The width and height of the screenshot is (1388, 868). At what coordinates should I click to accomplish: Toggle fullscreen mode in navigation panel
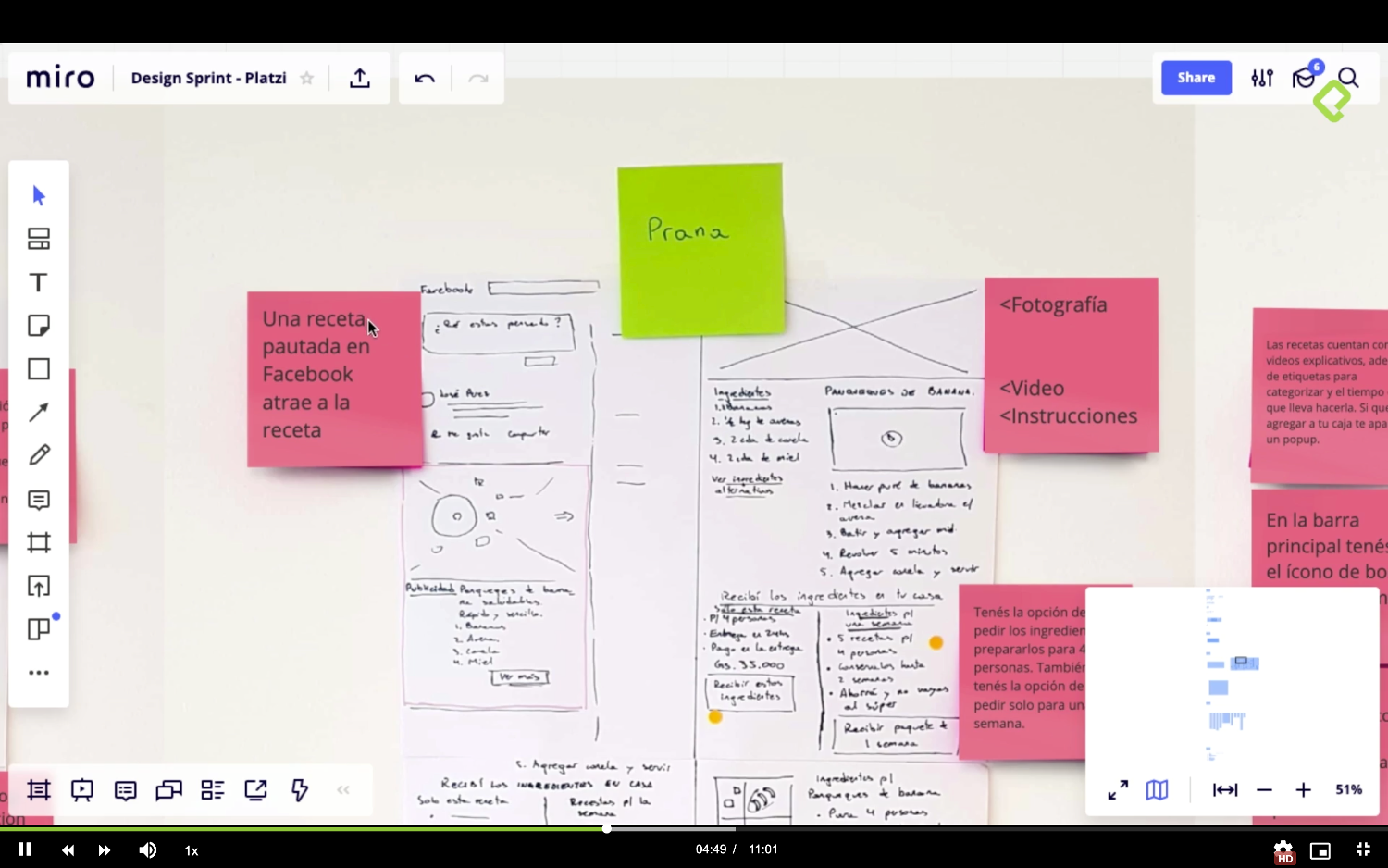(x=1118, y=790)
